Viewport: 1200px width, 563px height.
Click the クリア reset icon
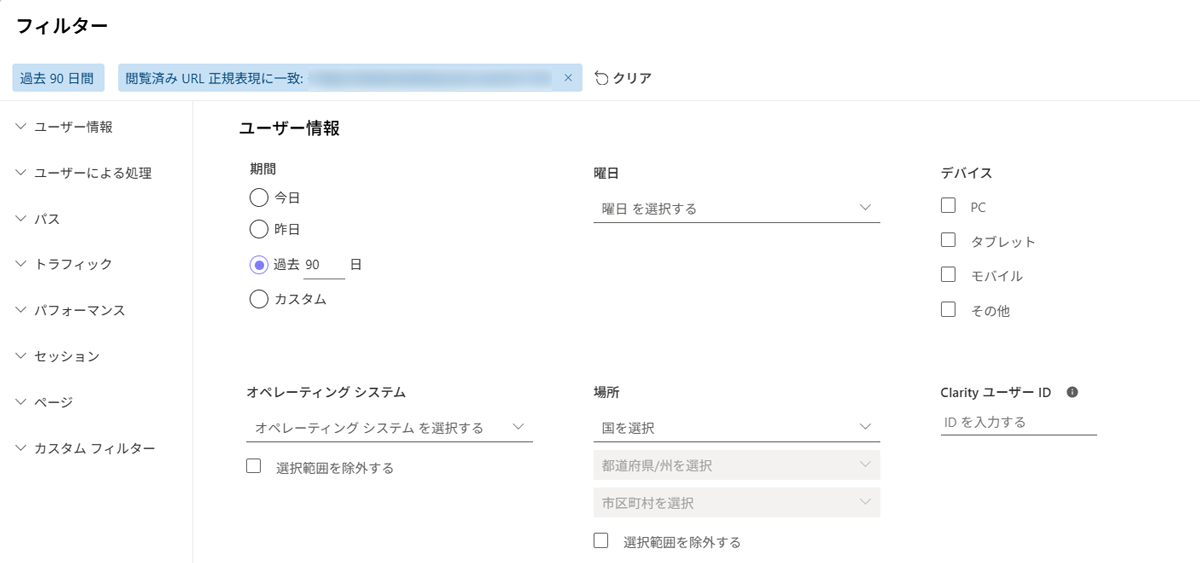601,78
